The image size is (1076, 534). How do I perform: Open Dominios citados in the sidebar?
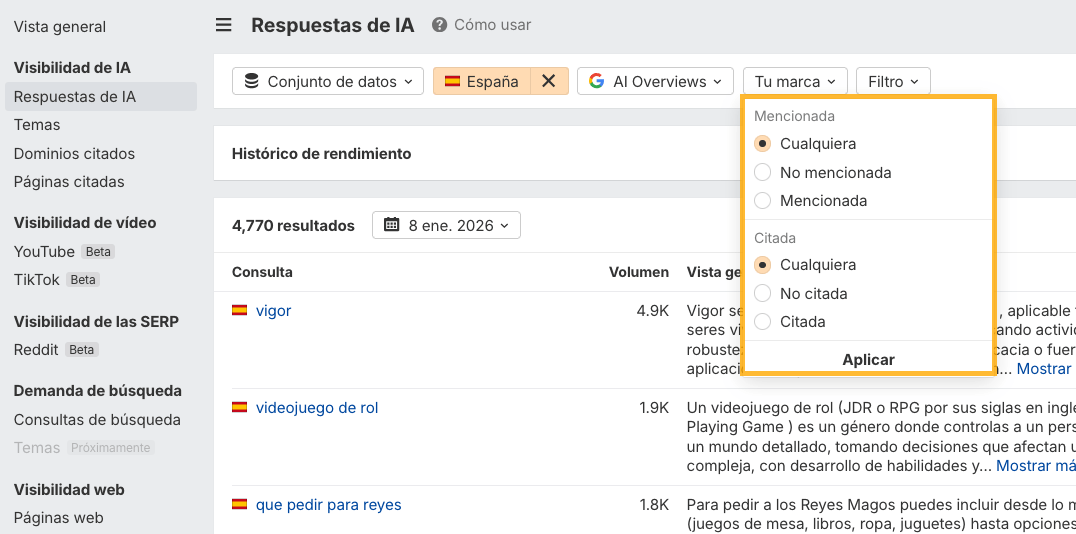click(74, 154)
